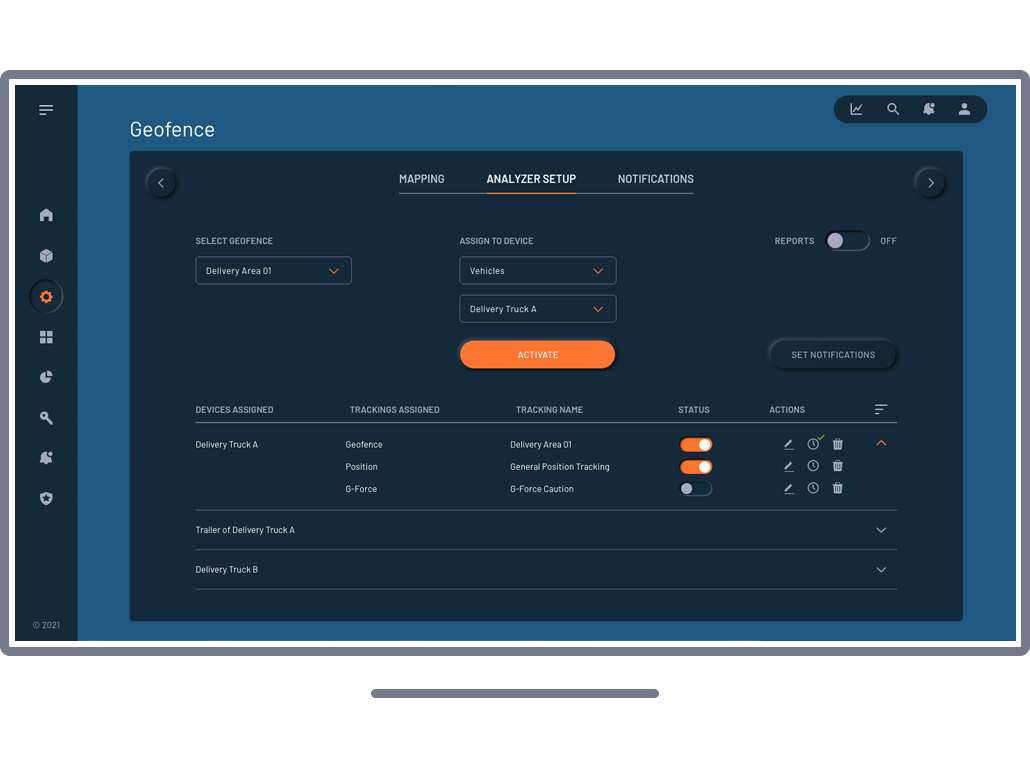Open the hamburger menu in the sidebar
The image size is (1030, 768).
[x=46, y=110]
